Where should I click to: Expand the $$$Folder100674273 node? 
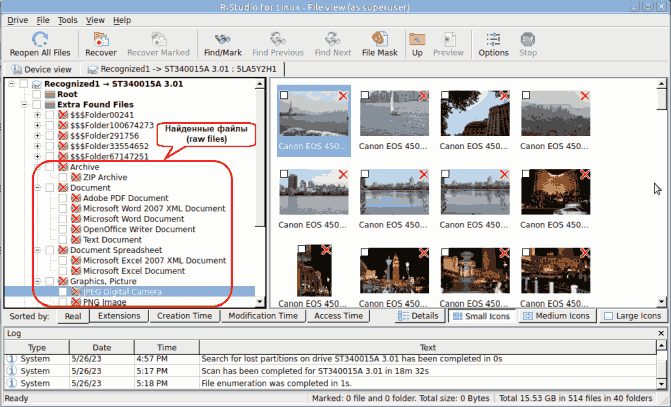pos(38,125)
